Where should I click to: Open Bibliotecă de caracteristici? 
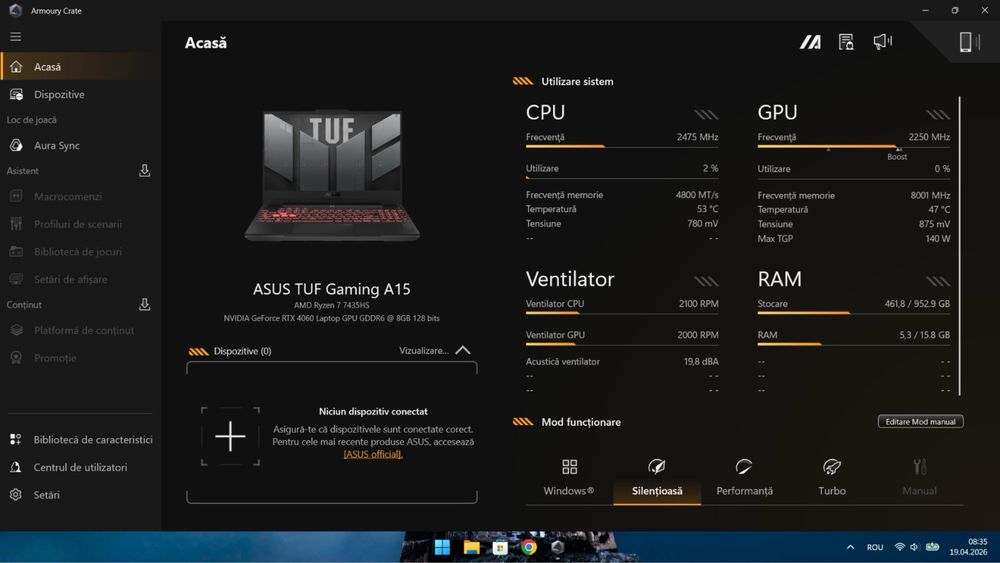coord(80,439)
